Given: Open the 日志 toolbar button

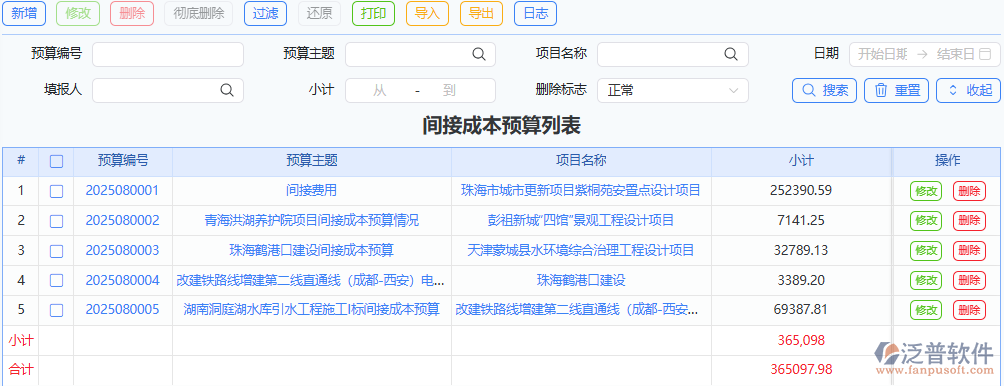Looking at the screenshot, I should [x=535, y=13].
